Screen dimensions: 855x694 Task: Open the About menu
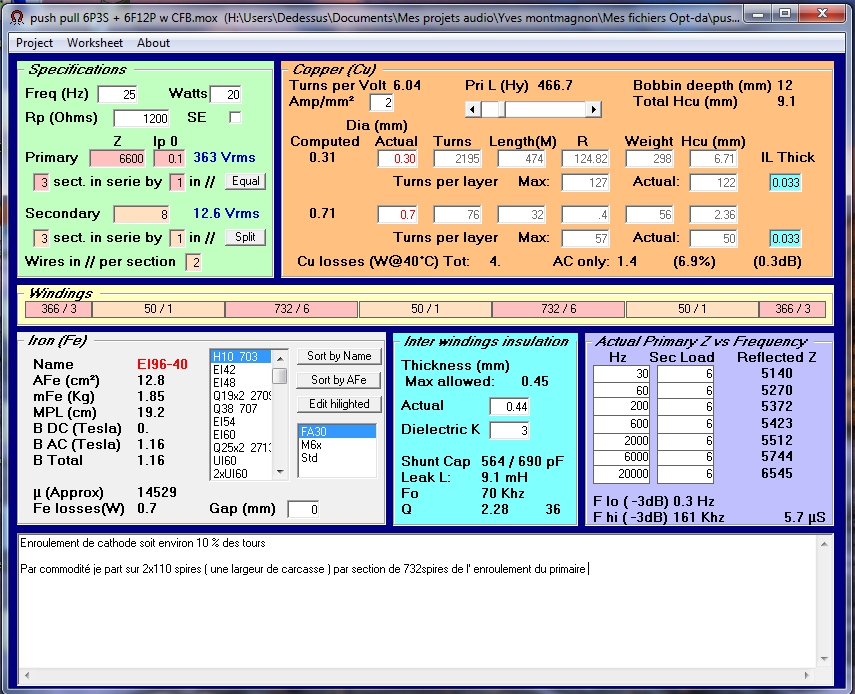[153, 43]
